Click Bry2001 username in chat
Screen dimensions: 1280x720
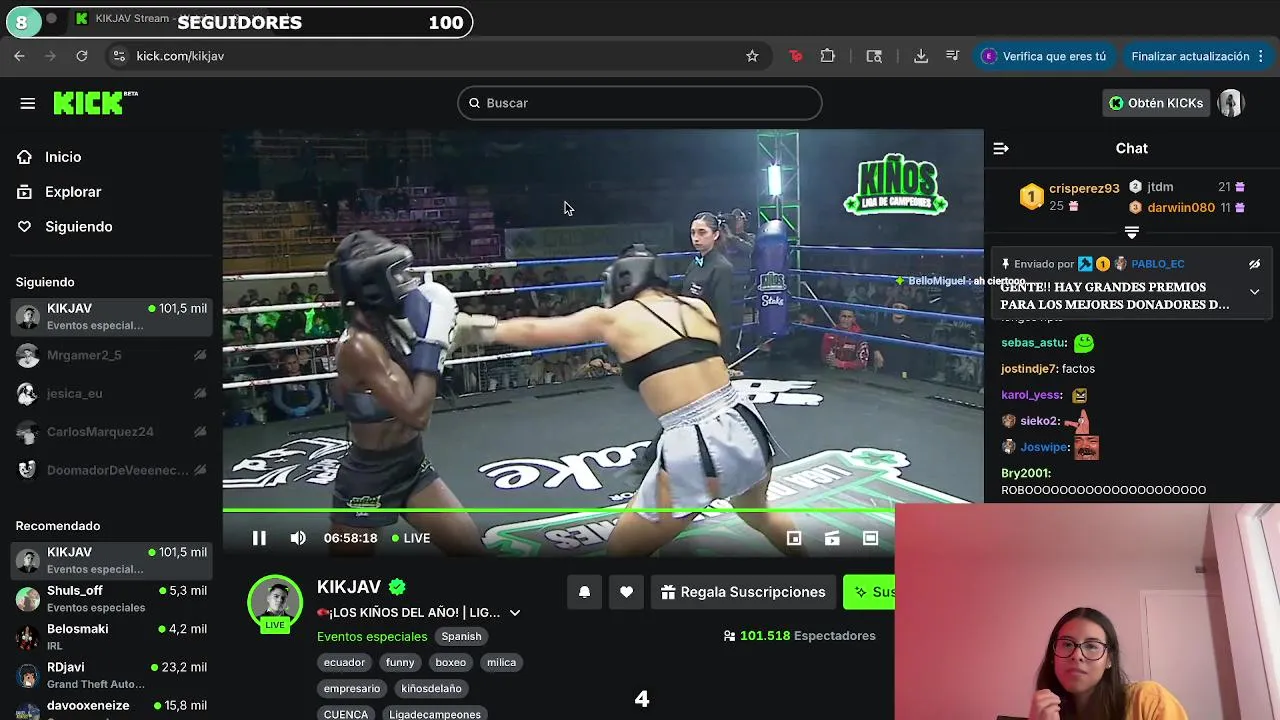coord(1026,473)
